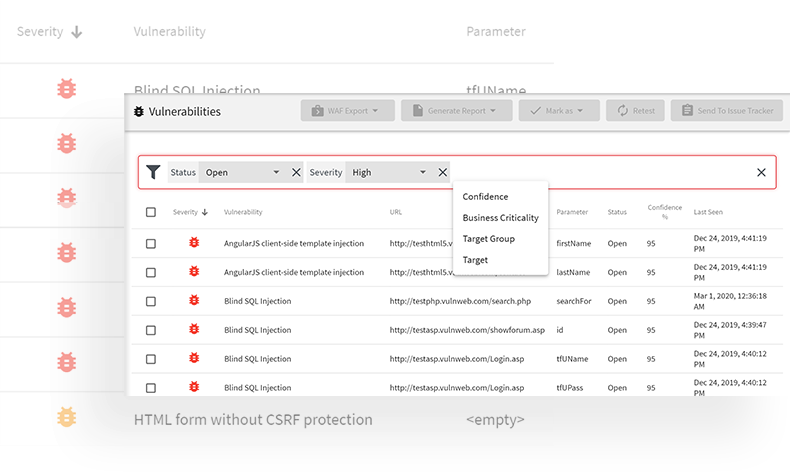Remove the Status filter with its X
Screen dimensions: 790x472
(296, 172)
